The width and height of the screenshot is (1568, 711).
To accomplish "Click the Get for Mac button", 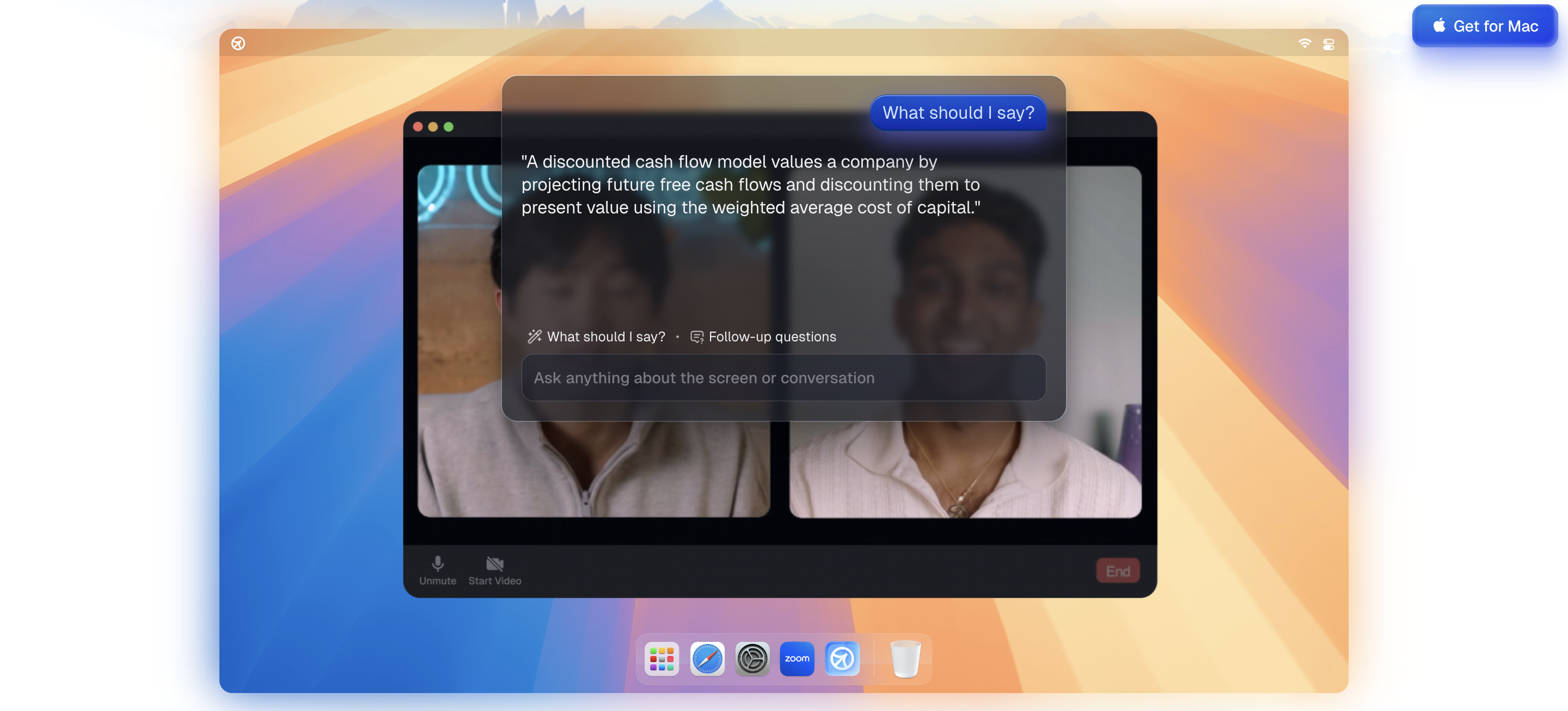I will tap(1484, 26).
